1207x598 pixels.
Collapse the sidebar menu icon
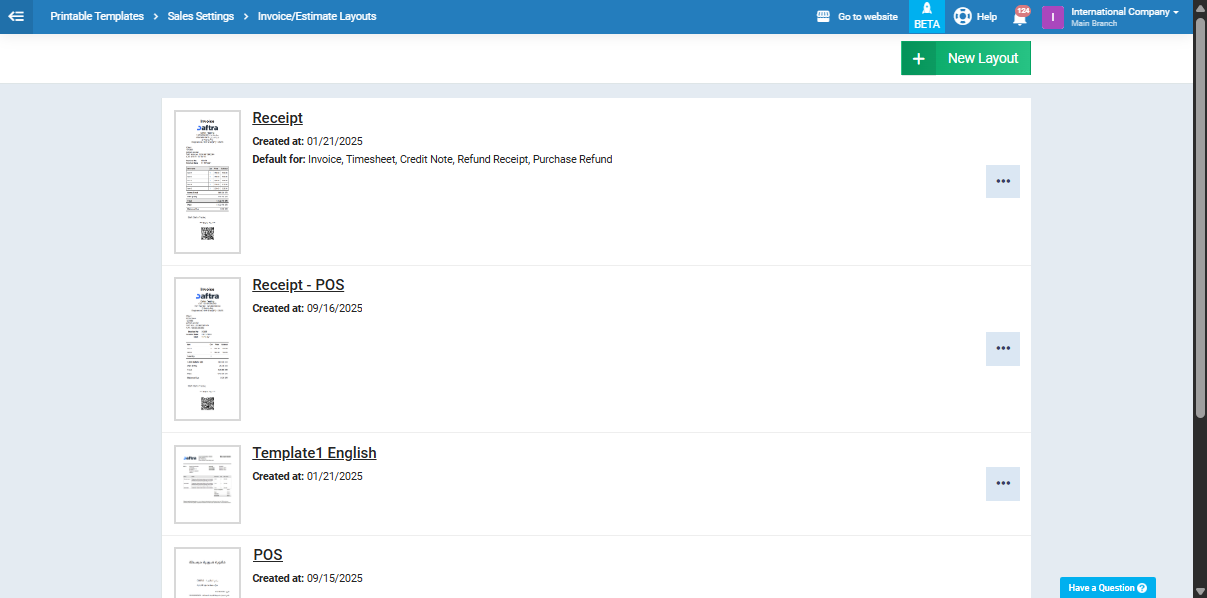click(16, 16)
